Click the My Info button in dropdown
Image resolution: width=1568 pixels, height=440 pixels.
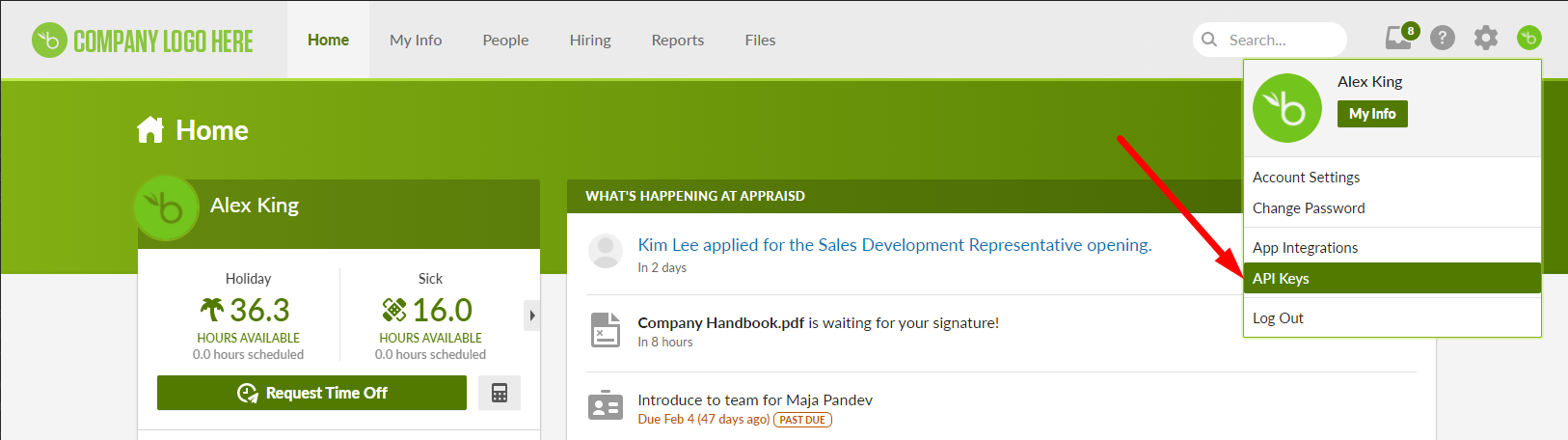tap(1372, 114)
